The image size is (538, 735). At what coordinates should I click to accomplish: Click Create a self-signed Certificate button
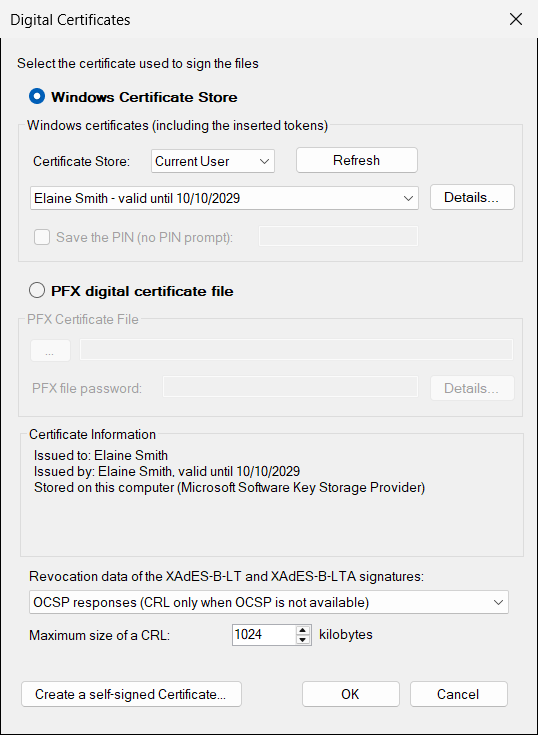coord(131,694)
